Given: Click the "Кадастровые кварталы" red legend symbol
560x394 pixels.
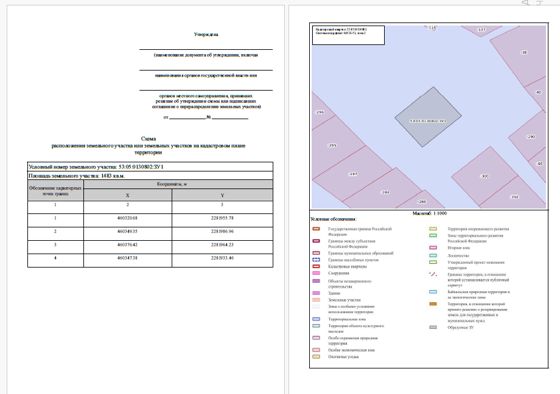Looking at the screenshot, I should coord(316,266).
